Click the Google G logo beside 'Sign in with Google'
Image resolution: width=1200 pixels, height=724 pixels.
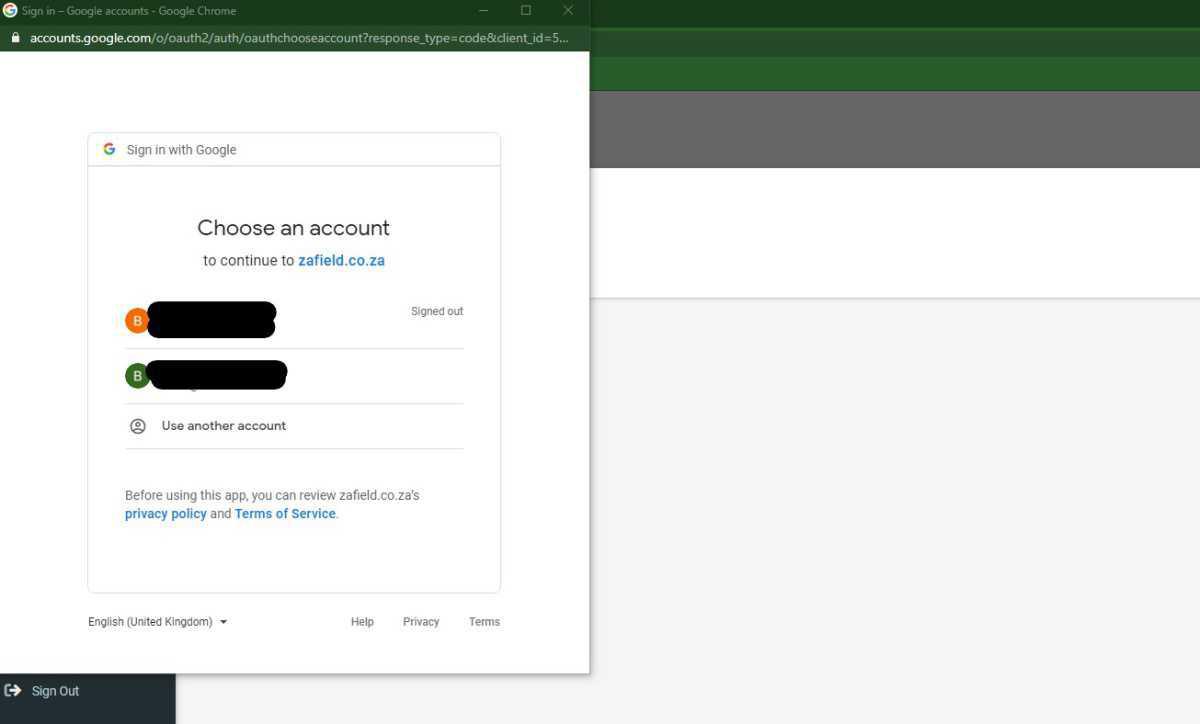coord(109,149)
